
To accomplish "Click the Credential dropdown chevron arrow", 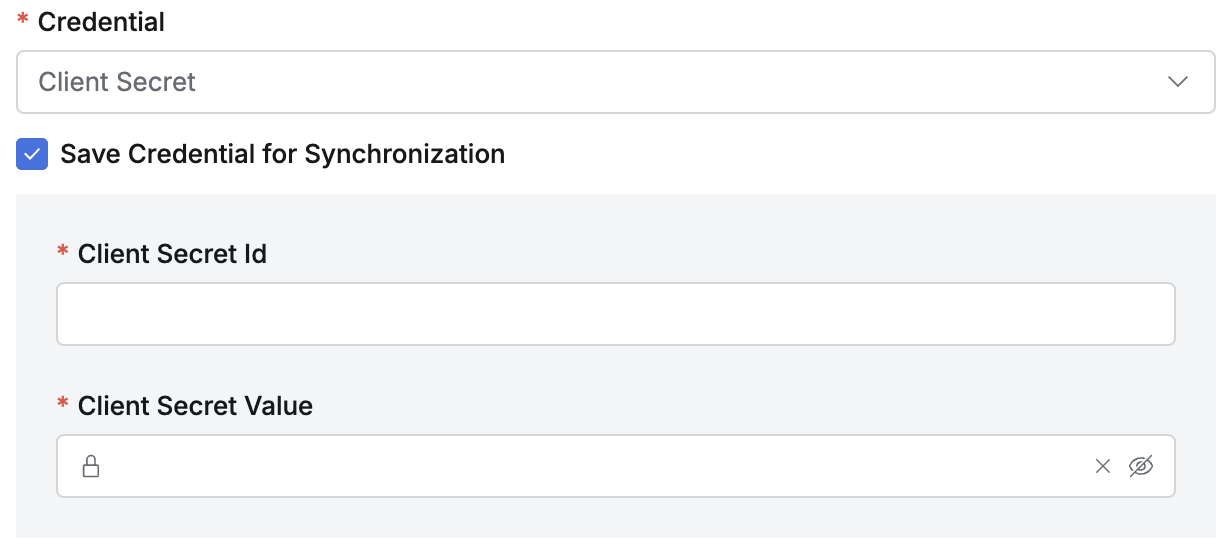I will coord(1178,82).
